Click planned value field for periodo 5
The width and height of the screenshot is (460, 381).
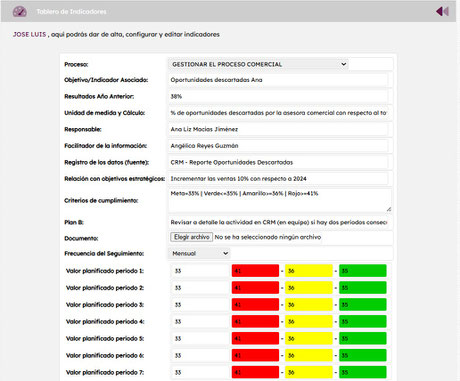click(x=200, y=339)
